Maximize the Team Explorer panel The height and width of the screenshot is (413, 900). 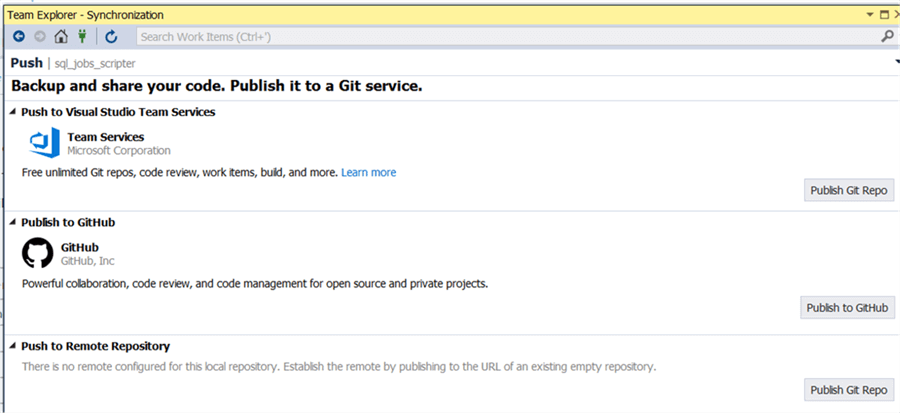(x=883, y=15)
